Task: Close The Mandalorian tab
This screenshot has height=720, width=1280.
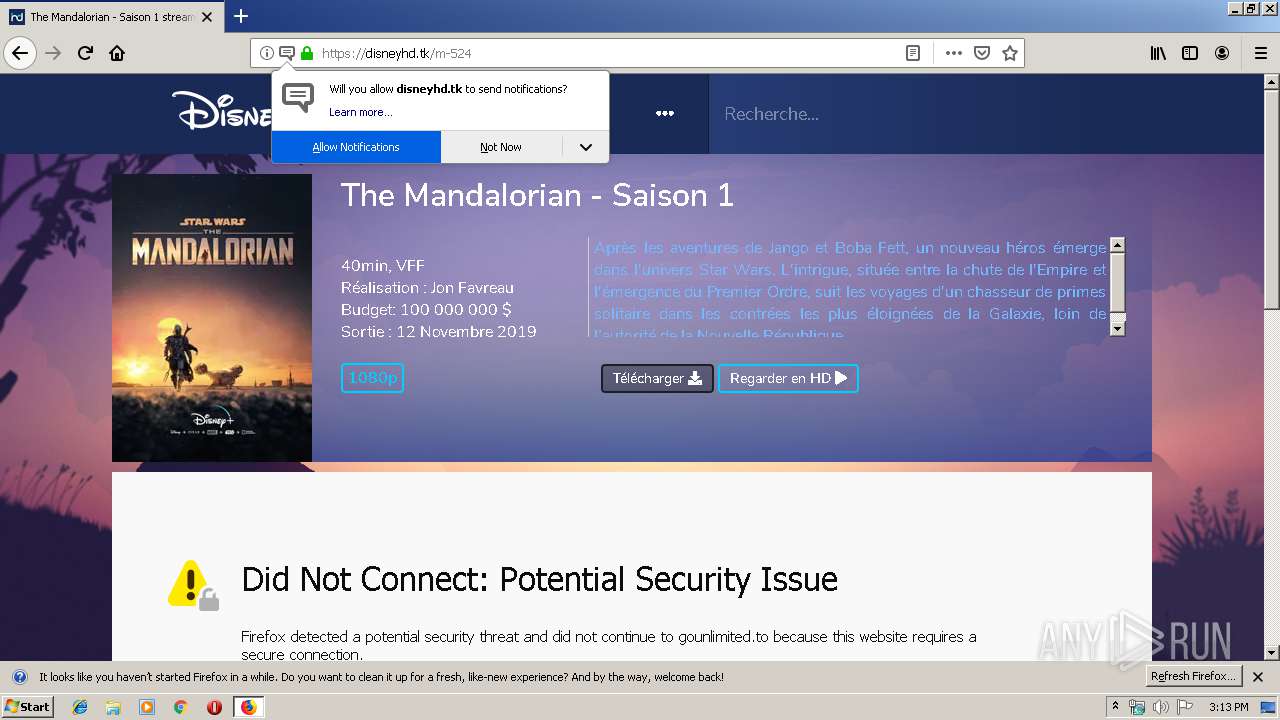Action: [207, 17]
